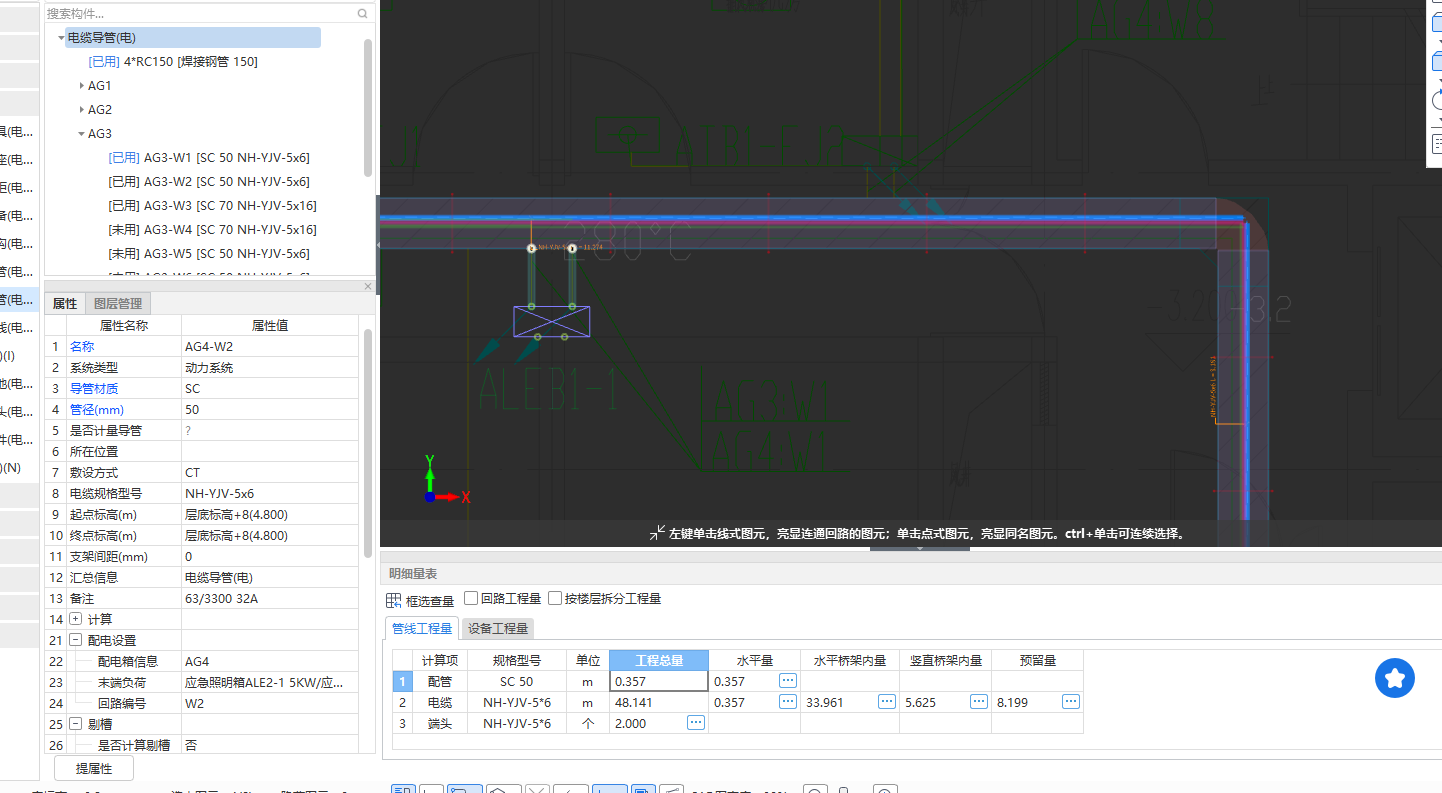Click the name value AG4-W2
Image resolution: width=1442 pixels, height=793 pixels.
coord(270,346)
